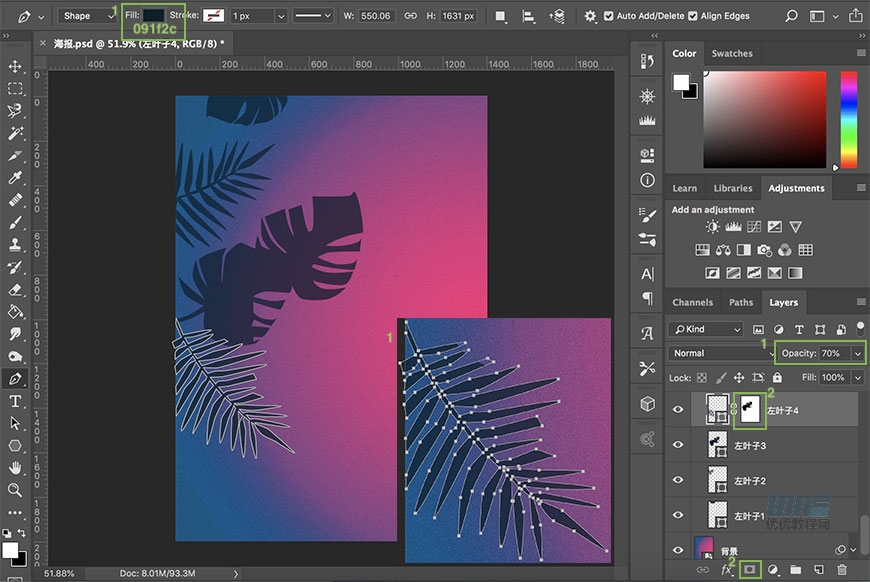This screenshot has height=582, width=870.
Task: Open the stroke line type dropdown
Action: (312, 16)
